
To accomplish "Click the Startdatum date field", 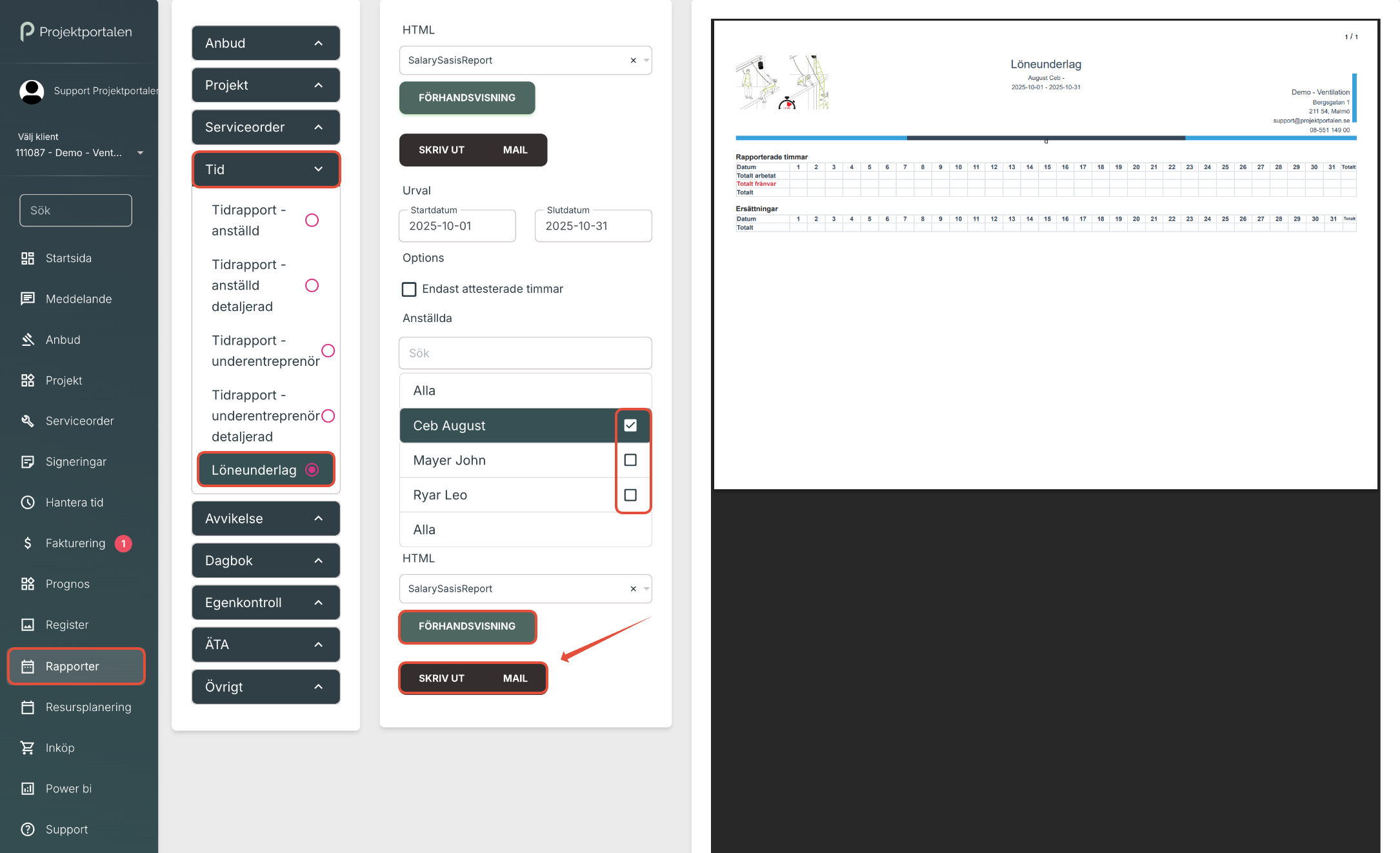I will tap(457, 226).
